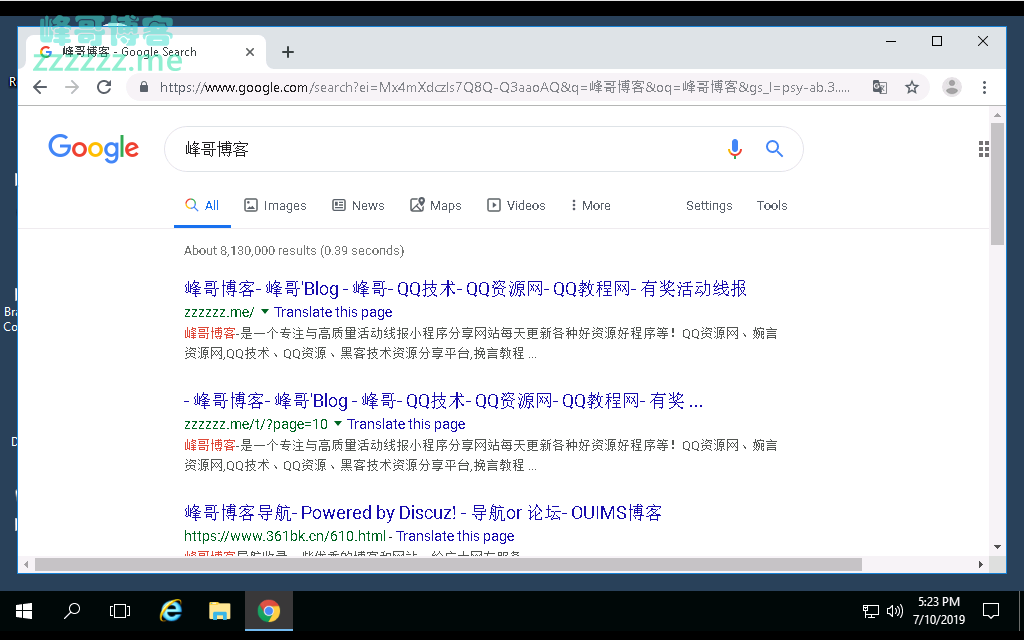
Task: Click the zzzzzz.me/t/?page=10 URL text
Action: coord(256,424)
